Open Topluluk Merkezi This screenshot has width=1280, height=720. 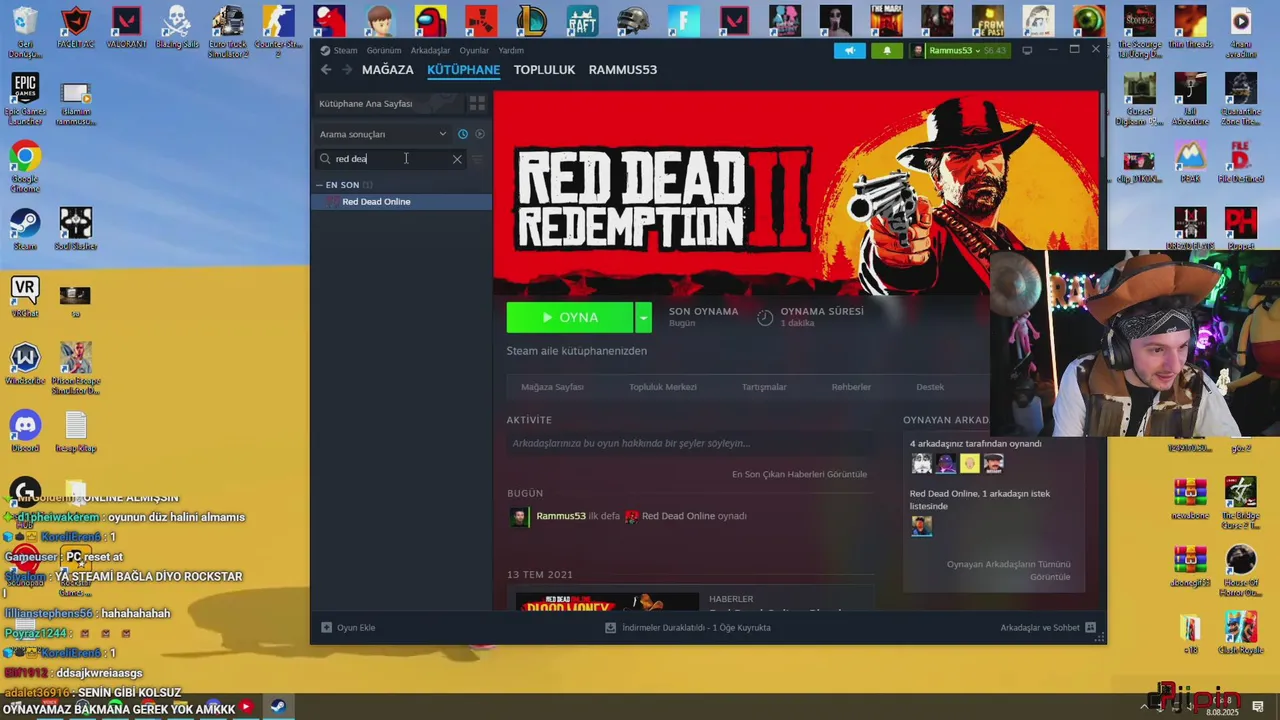pyautogui.click(x=662, y=387)
